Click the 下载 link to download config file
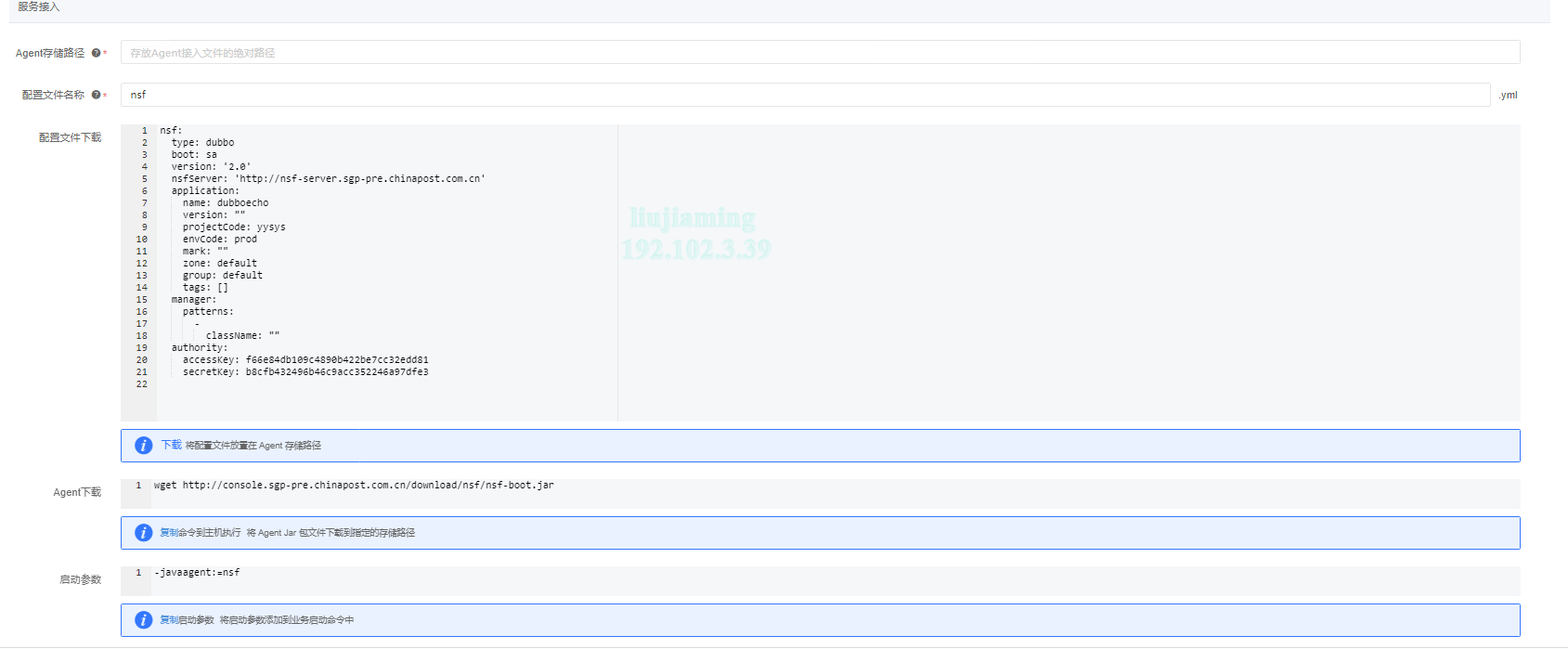Viewport: 1568px width, 649px height. point(172,446)
